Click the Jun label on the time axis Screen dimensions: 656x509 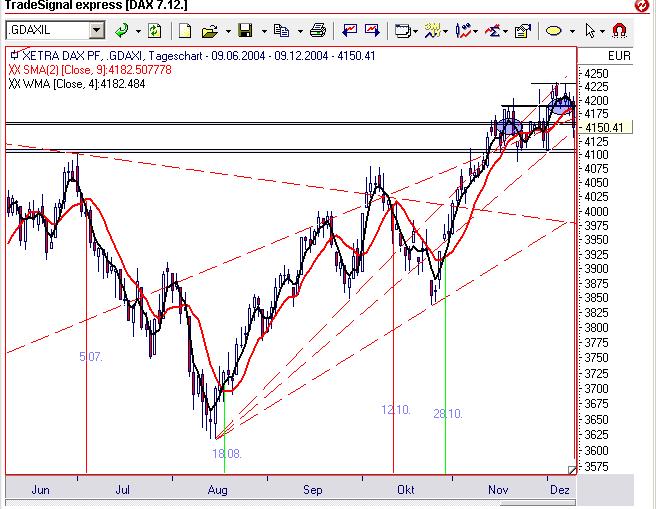point(40,490)
